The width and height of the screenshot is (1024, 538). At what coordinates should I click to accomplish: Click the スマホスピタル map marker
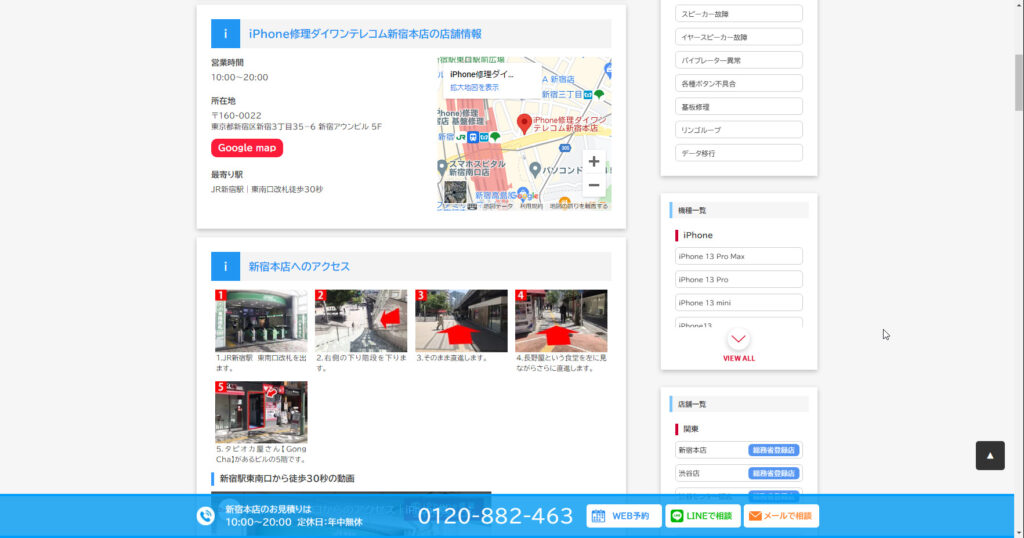[x=442, y=168]
